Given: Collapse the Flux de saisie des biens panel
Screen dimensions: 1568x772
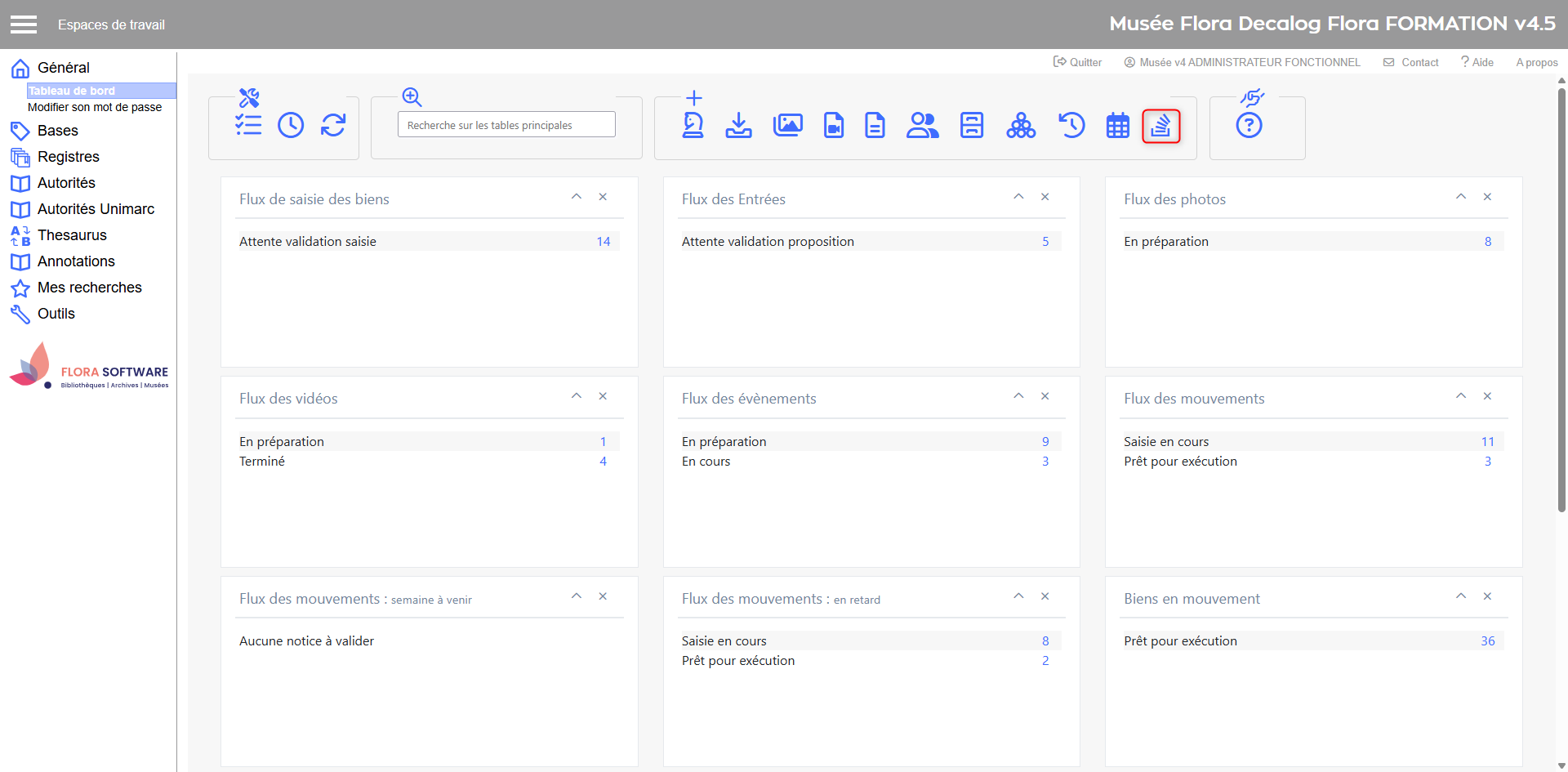Looking at the screenshot, I should click(577, 197).
